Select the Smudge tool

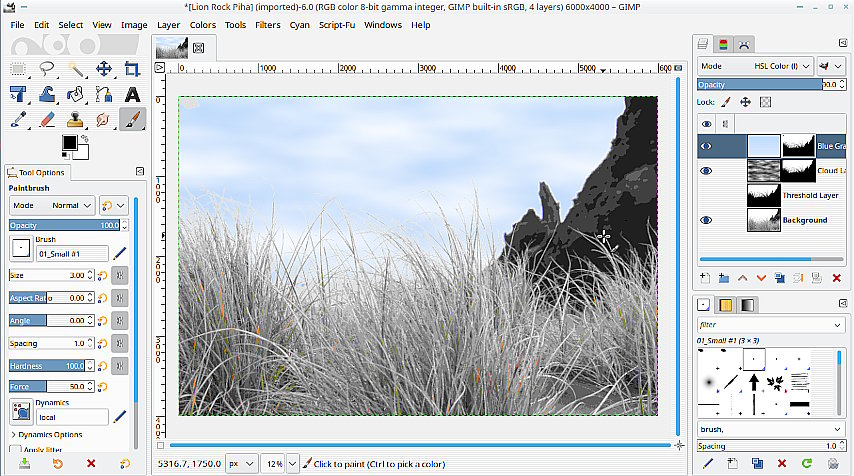[x=103, y=119]
